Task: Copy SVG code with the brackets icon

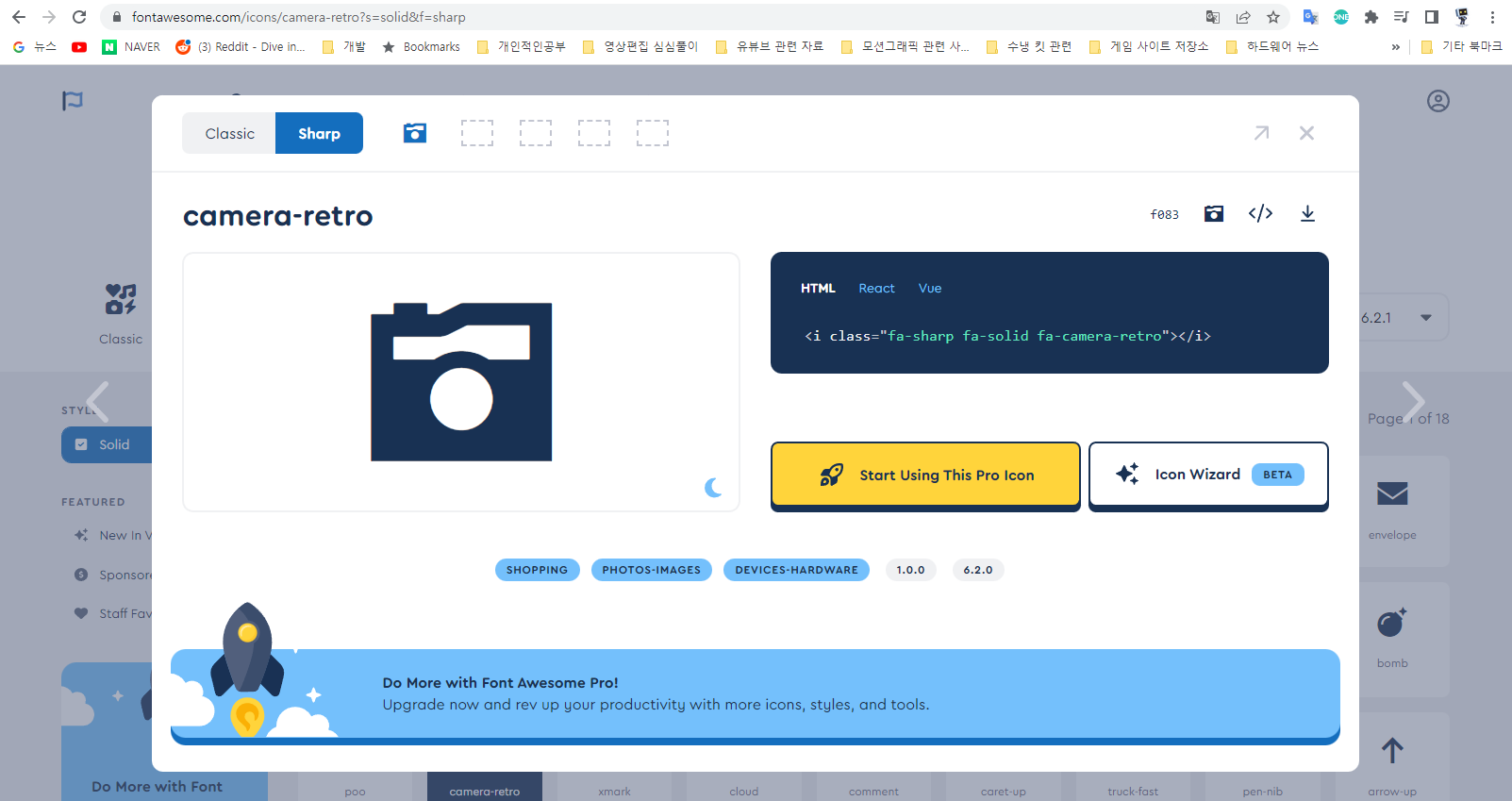Action: click(1260, 213)
